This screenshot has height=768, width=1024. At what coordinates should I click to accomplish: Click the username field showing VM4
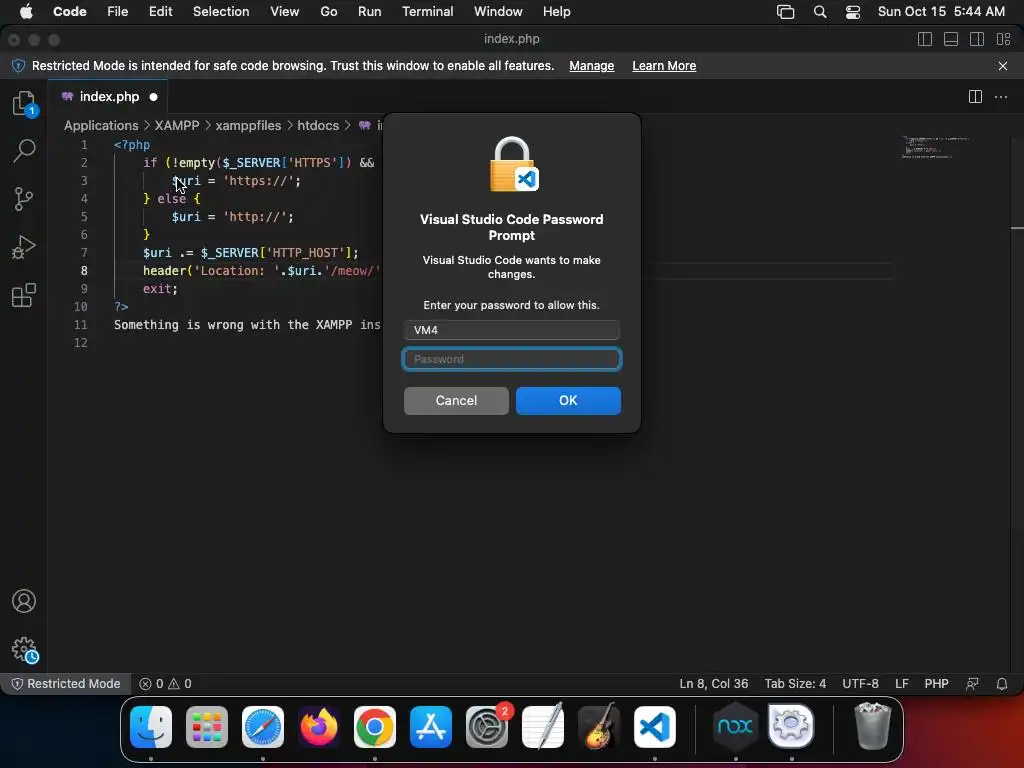(x=511, y=330)
